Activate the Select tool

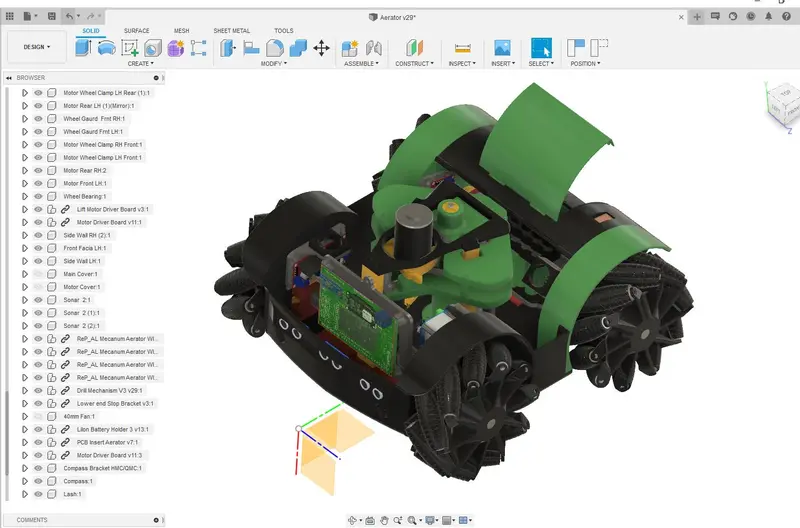(x=541, y=48)
